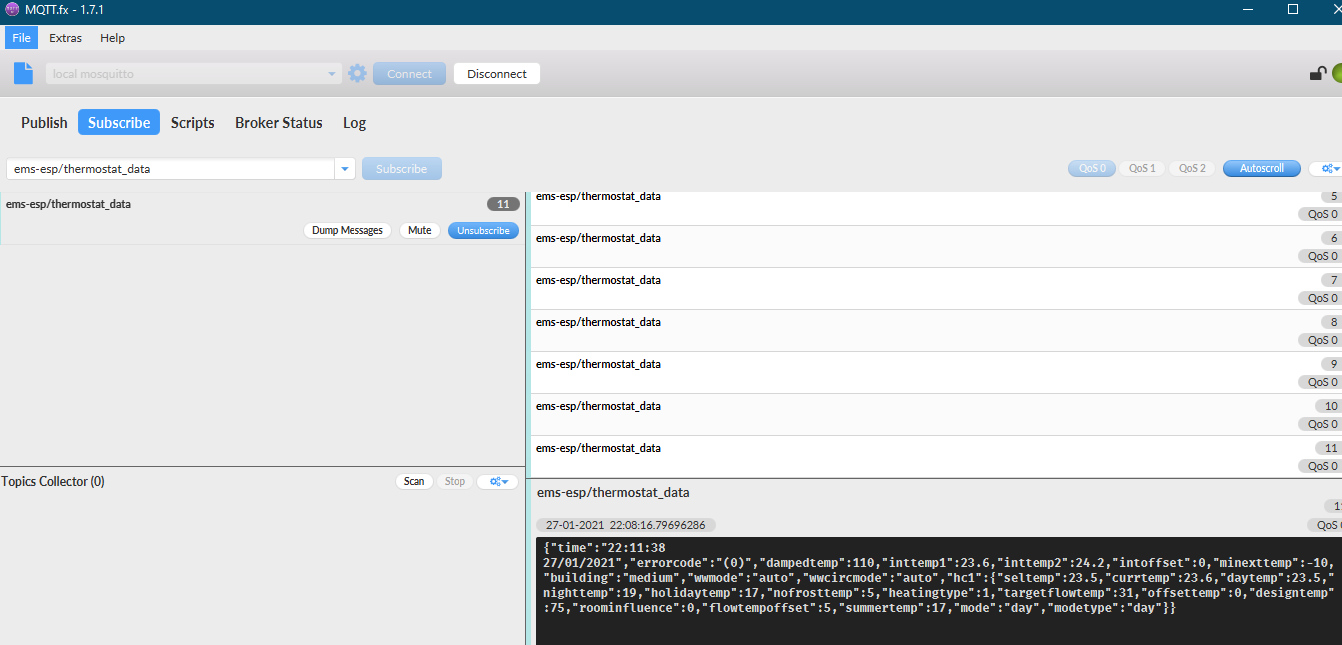Expand the topic ems-esp/thermostat_data dropdown arrow
1342x645 pixels.
click(346, 169)
